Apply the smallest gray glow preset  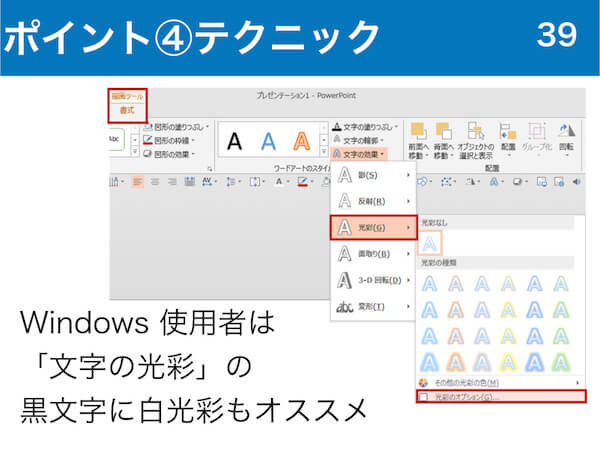click(x=482, y=284)
